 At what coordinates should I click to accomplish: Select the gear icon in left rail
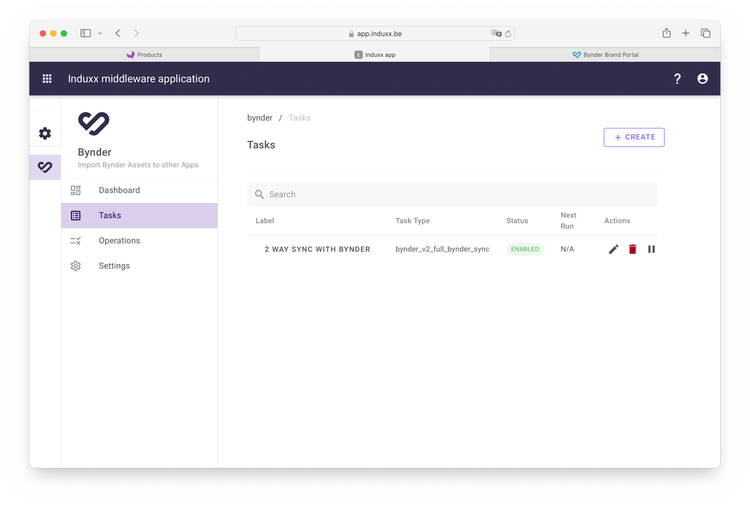tap(45, 133)
